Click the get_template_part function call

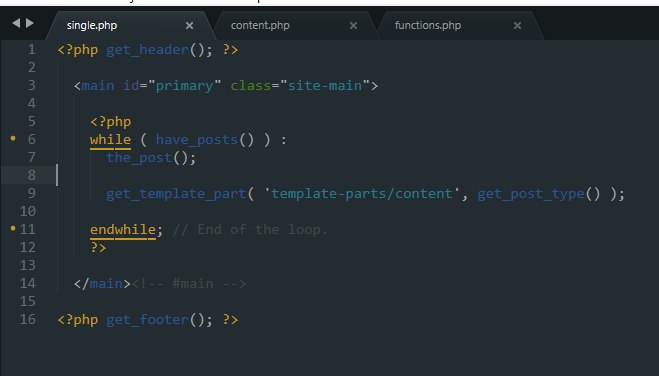(x=176, y=194)
